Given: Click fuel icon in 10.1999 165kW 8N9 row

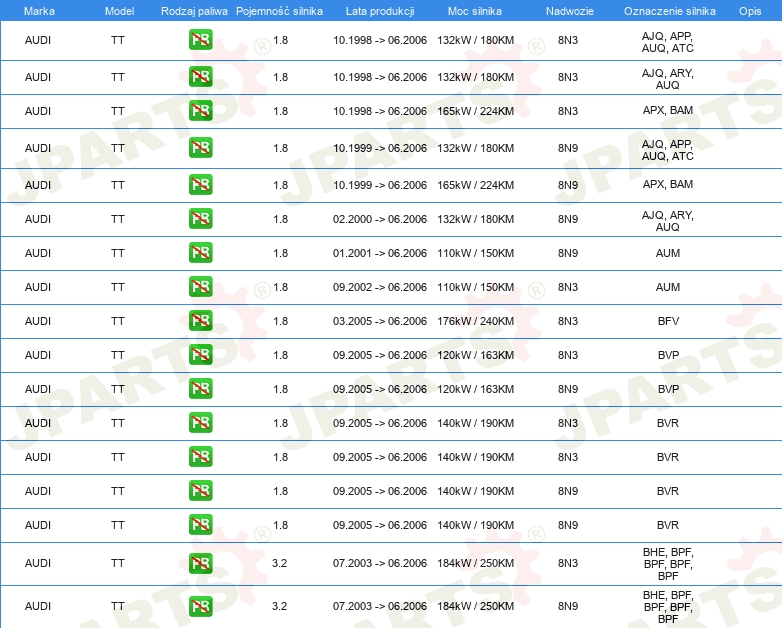Looking at the screenshot, I should (200, 185).
